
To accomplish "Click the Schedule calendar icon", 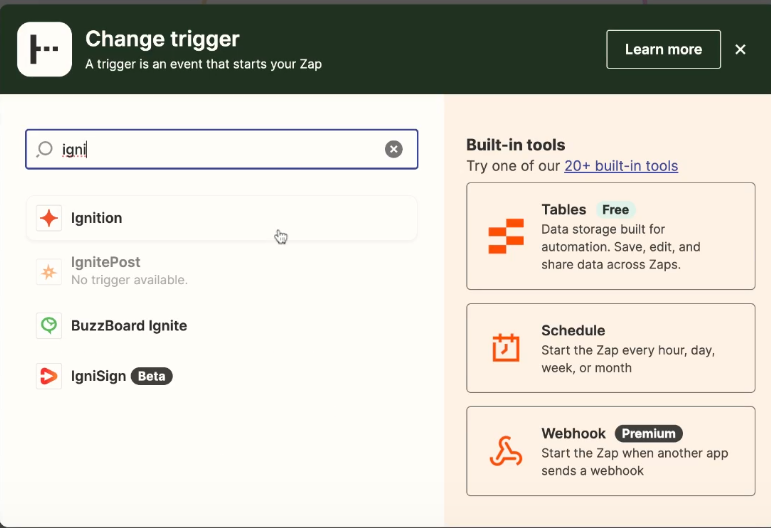I will click(x=506, y=348).
